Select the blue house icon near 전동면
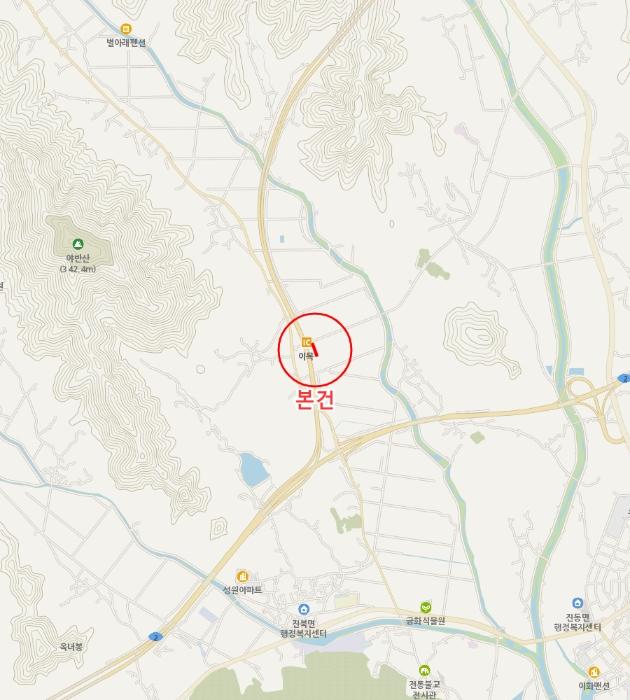 pos(577,603)
